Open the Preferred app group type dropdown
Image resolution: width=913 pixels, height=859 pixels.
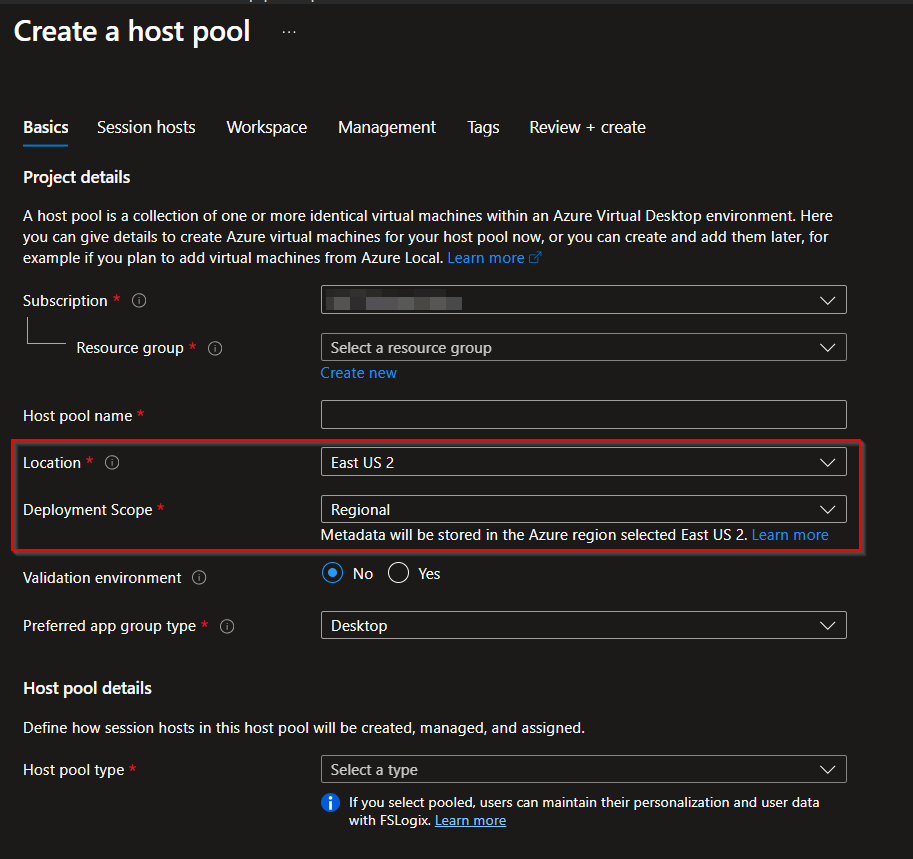pos(583,626)
